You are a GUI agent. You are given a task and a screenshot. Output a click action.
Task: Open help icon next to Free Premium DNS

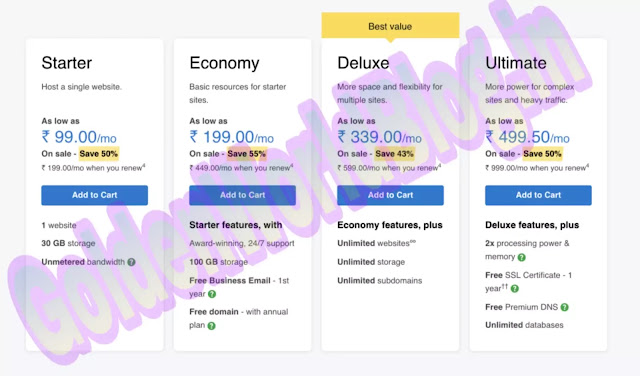564,307
